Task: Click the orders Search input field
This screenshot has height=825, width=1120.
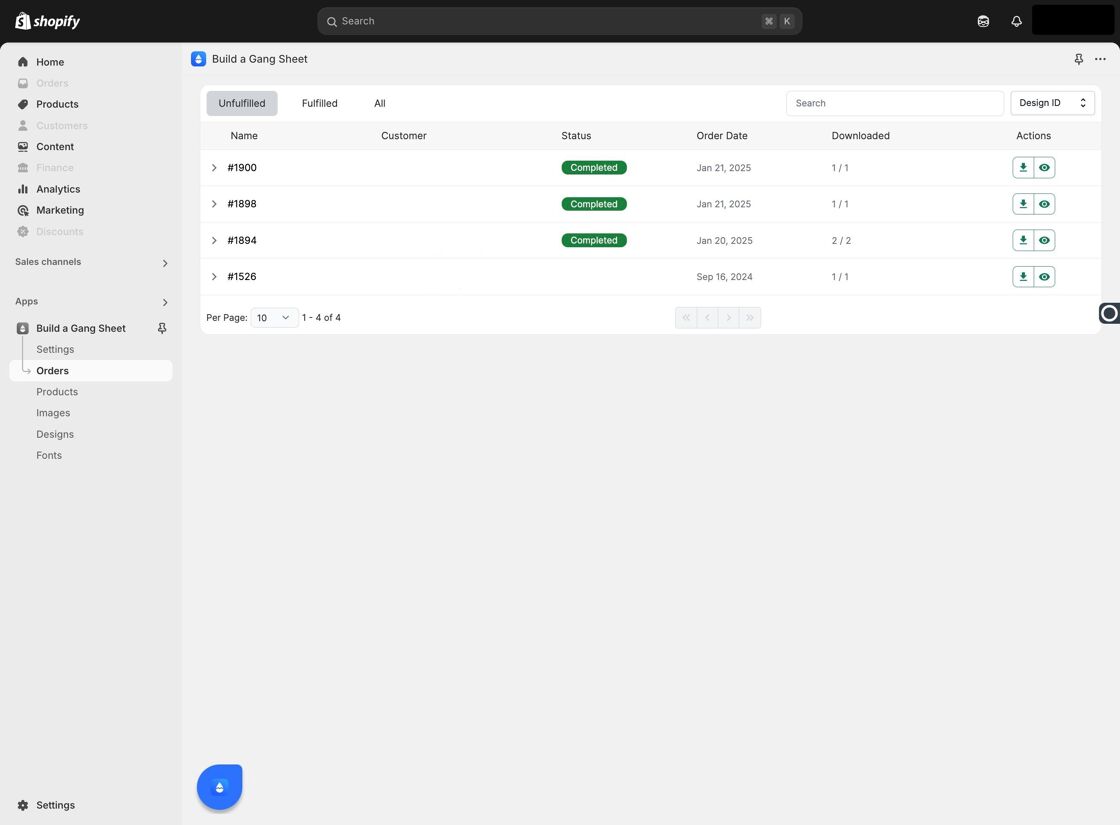Action: coord(895,103)
